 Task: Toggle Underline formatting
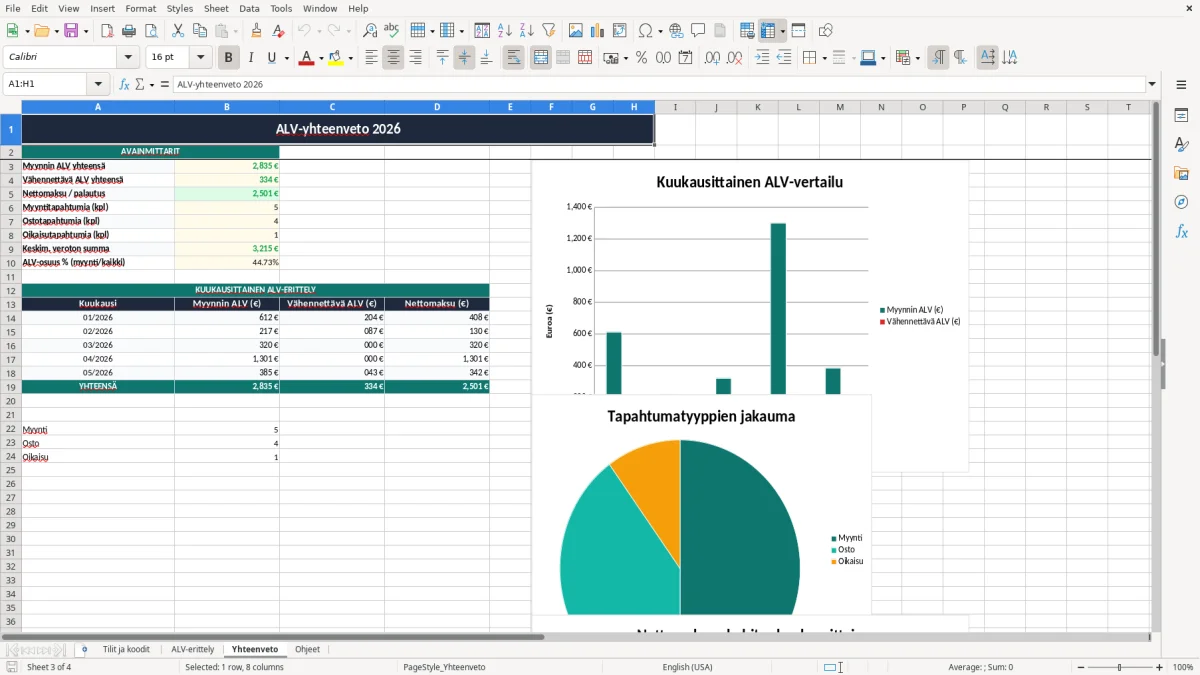click(271, 58)
